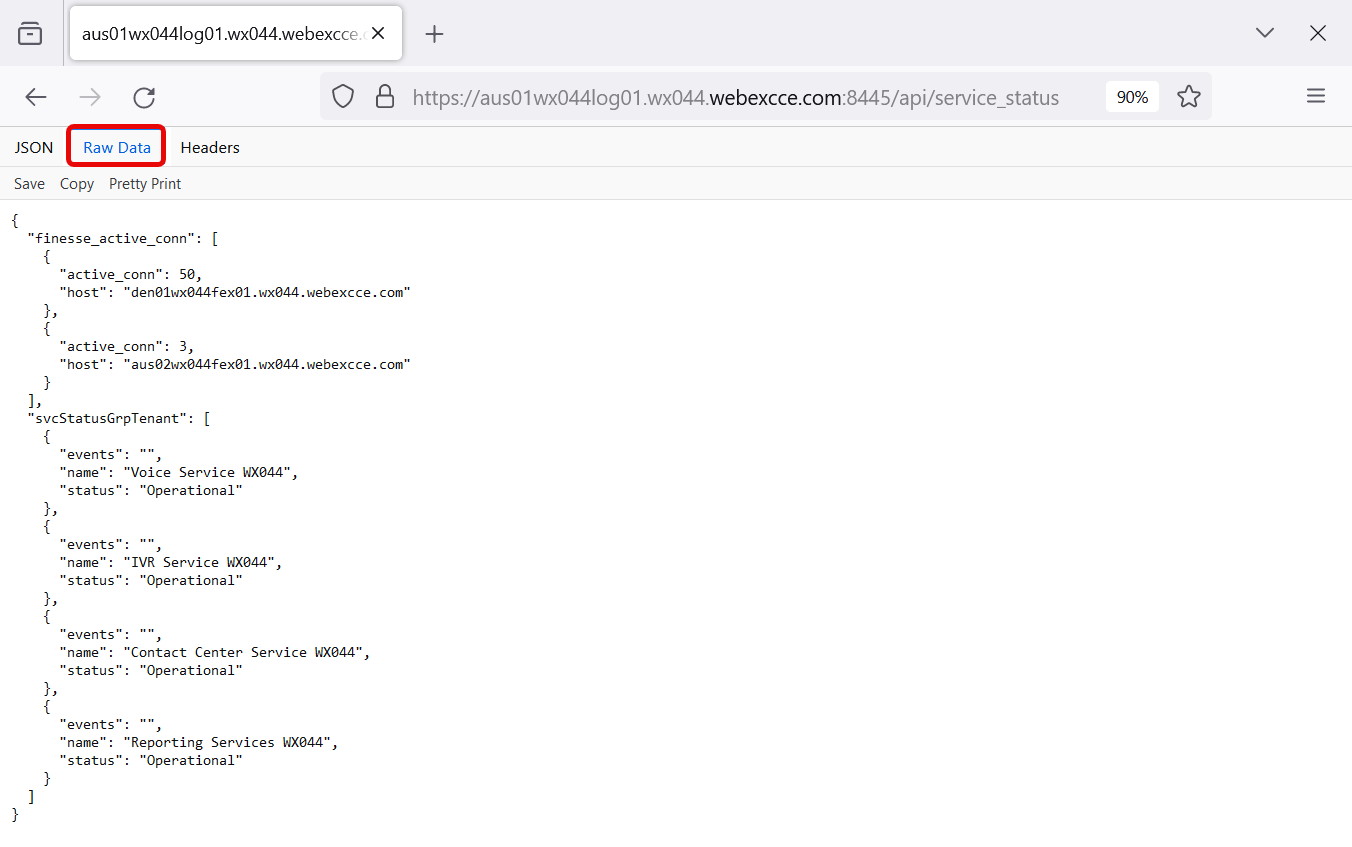Open the Firefox hamburger application menu
The height and width of the screenshot is (847, 1352).
tap(1316, 96)
